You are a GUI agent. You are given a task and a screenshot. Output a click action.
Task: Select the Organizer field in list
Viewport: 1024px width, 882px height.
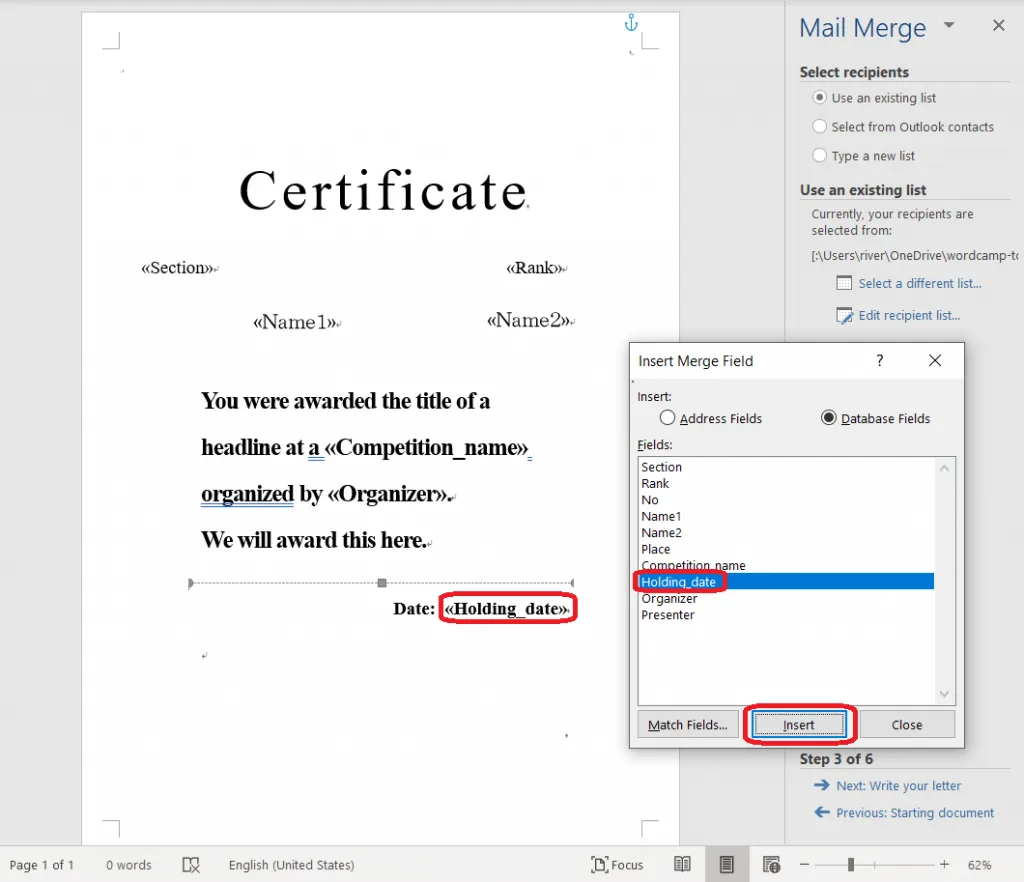[x=669, y=598]
